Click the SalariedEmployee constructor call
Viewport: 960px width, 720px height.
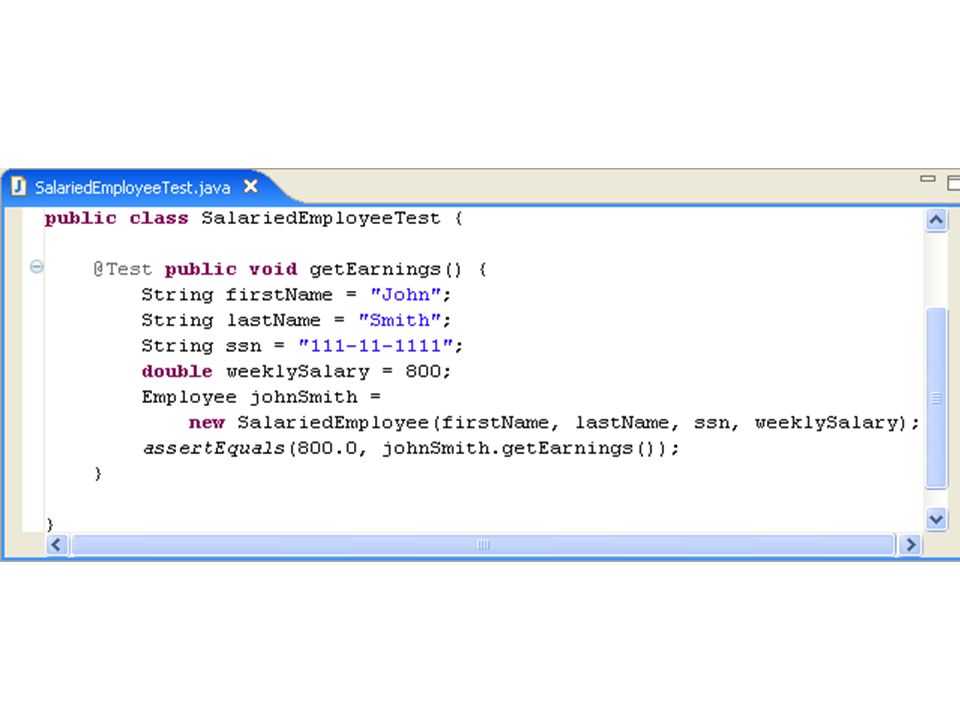332,423
